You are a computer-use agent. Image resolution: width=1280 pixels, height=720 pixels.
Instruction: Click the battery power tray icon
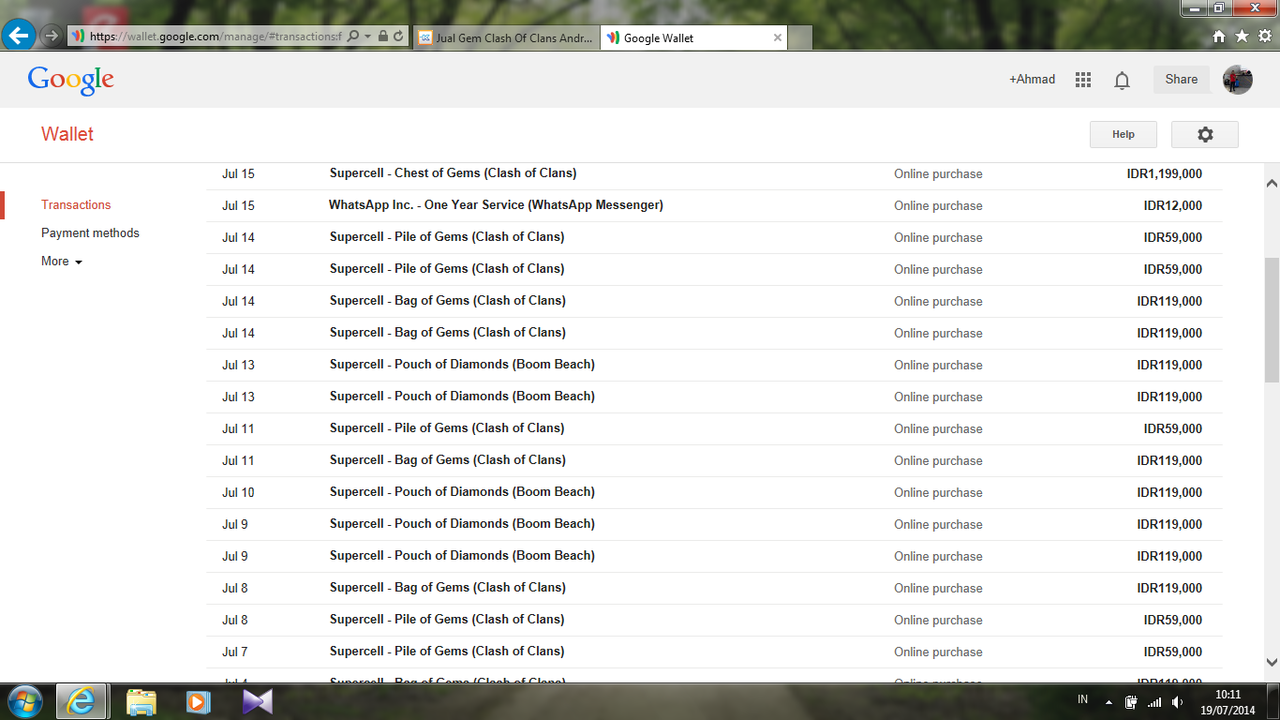pyautogui.click(x=1131, y=702)
